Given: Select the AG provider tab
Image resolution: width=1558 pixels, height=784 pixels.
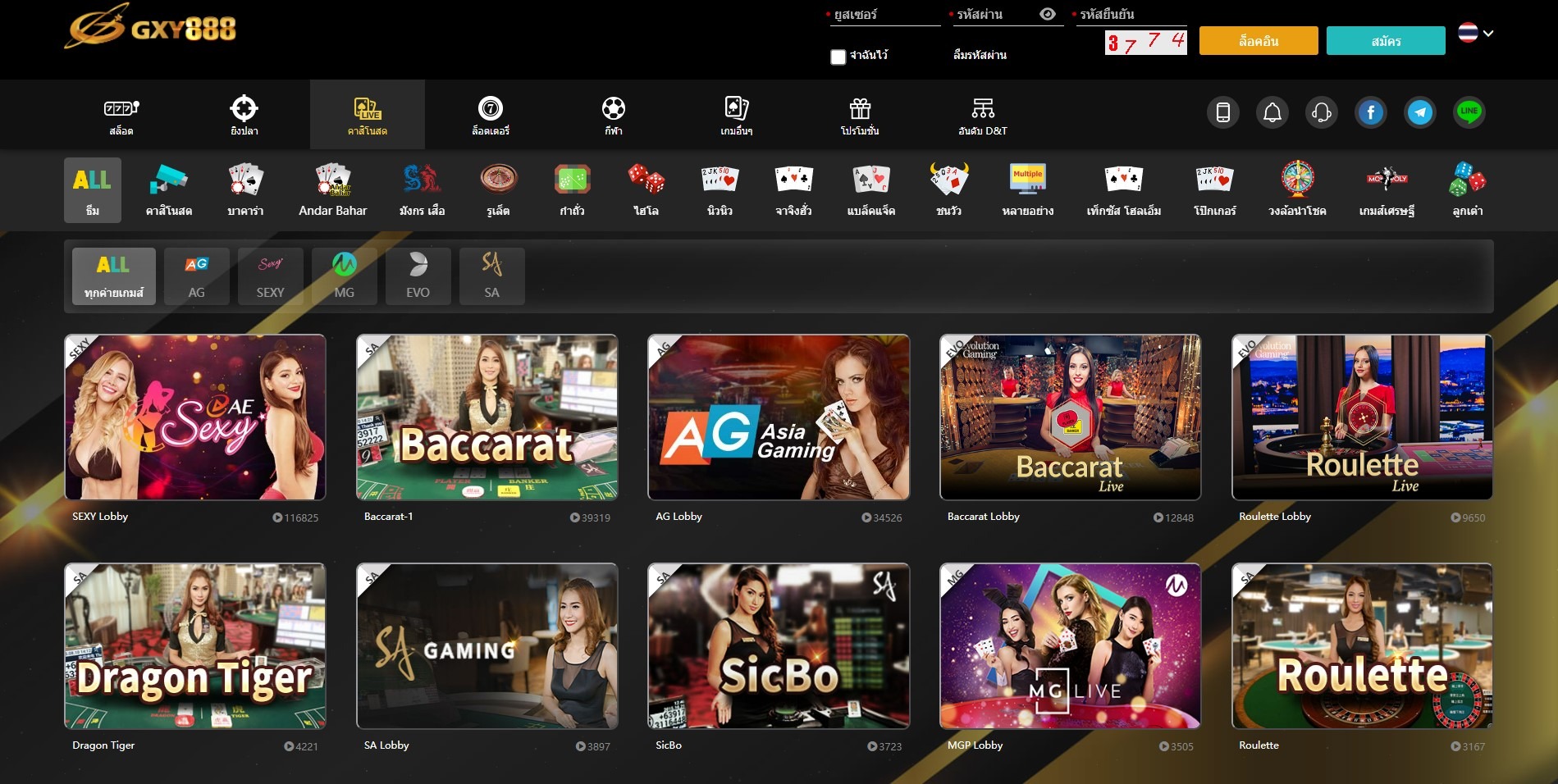Looking at the screenshot, I should (x=197, y=276).
